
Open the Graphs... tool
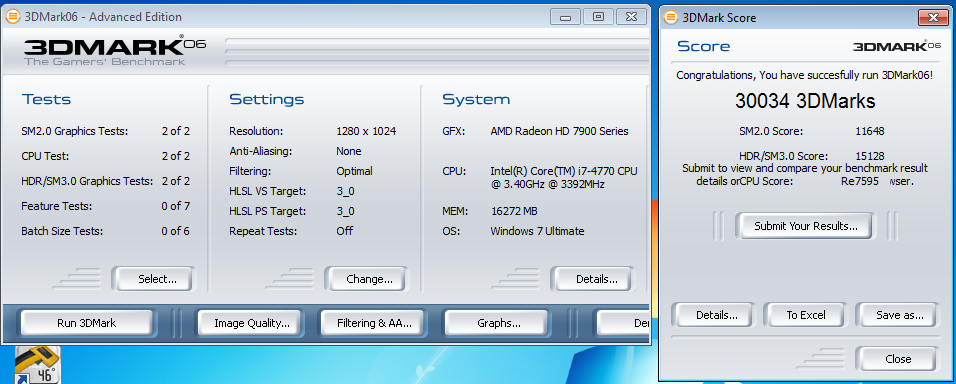(x=496, y=323)
